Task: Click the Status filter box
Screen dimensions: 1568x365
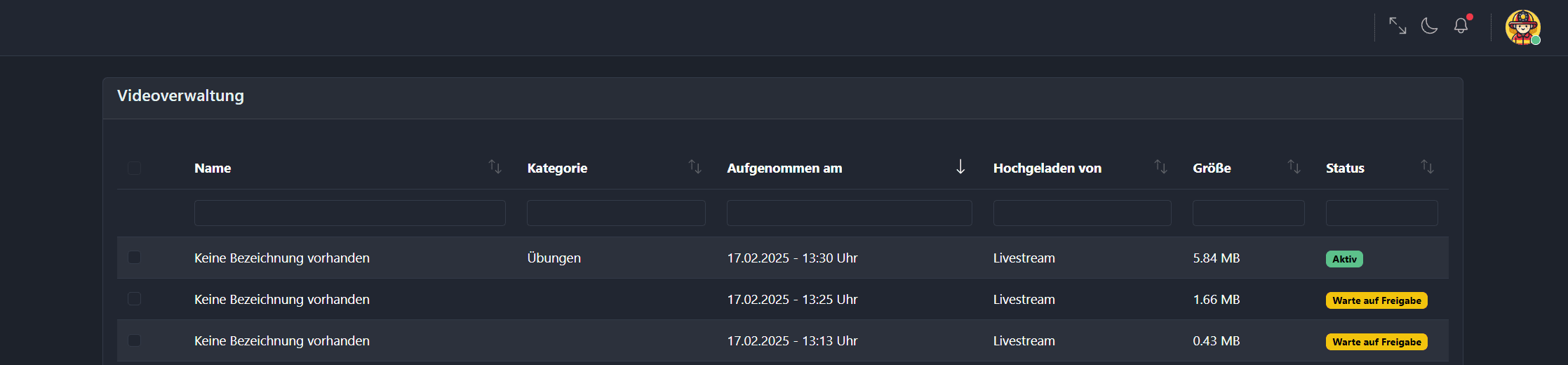Action: pyautogui.click(x=1381, y=213)
